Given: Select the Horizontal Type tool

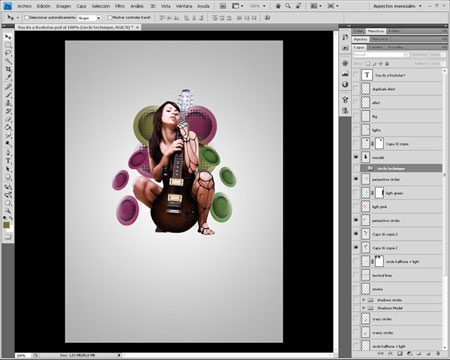Looking at the screenshot, I should click(x=8, y=161).
